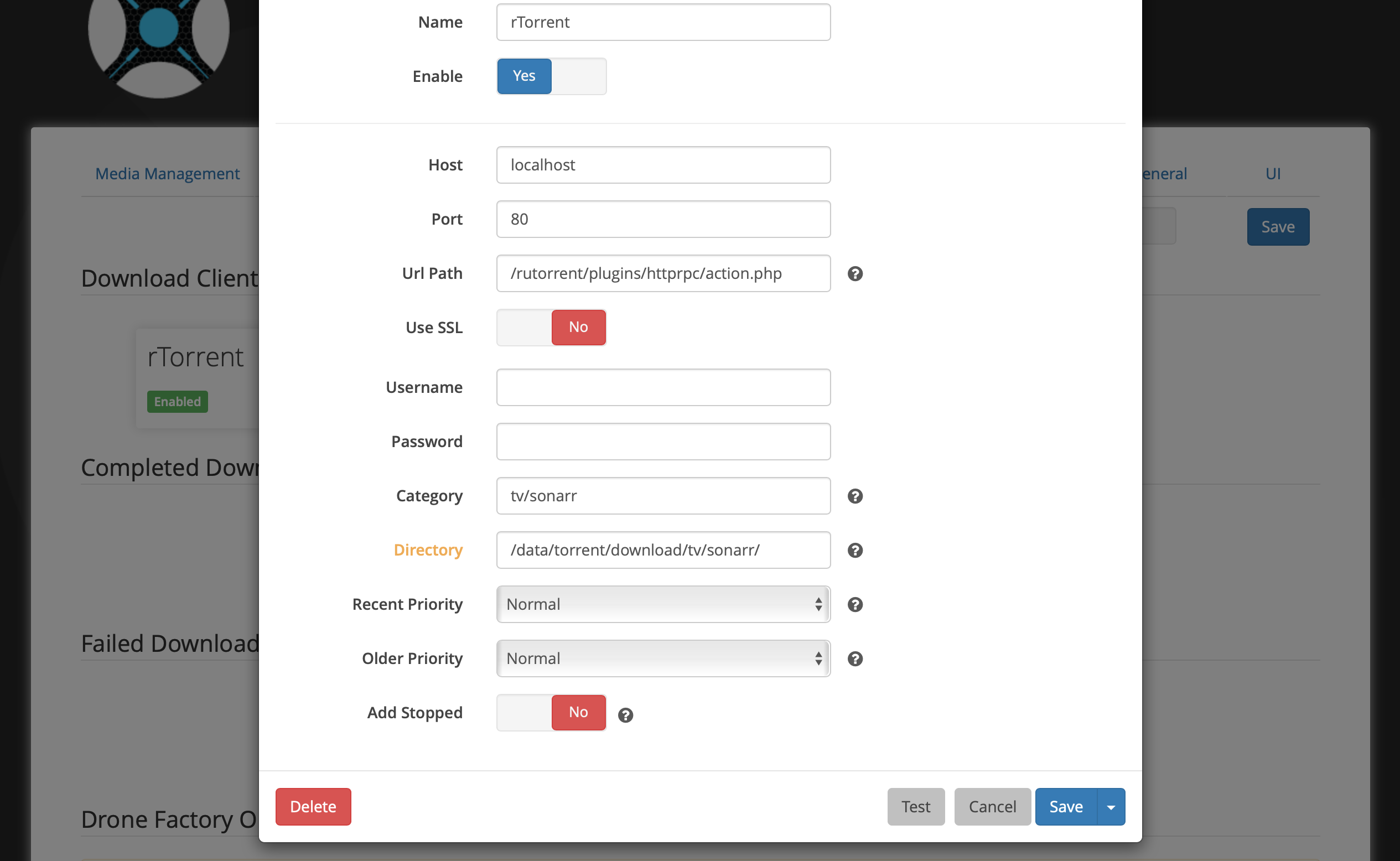Click help icon for Recent Priority
The width and height of the screenshot is (1400, 861).
(x=854, y=604)
